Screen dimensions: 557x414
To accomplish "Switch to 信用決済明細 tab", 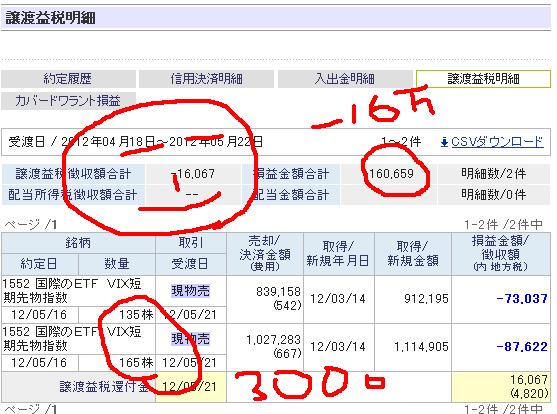I will (206, 79).
